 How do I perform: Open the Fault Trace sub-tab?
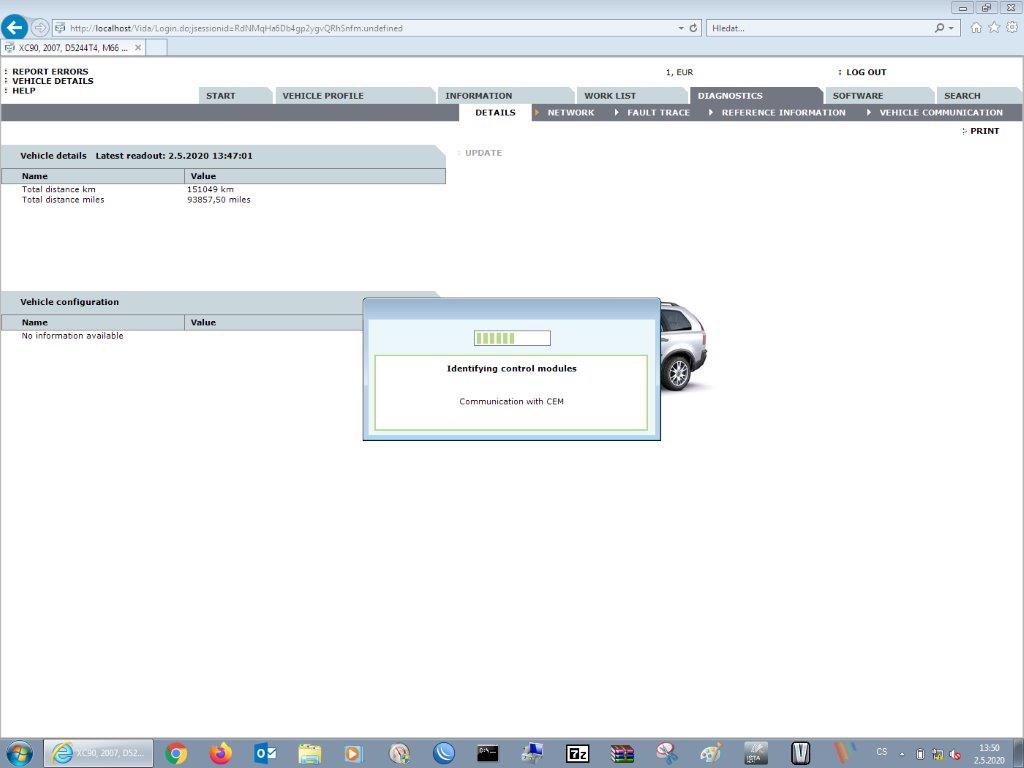[x=658, y=113]
